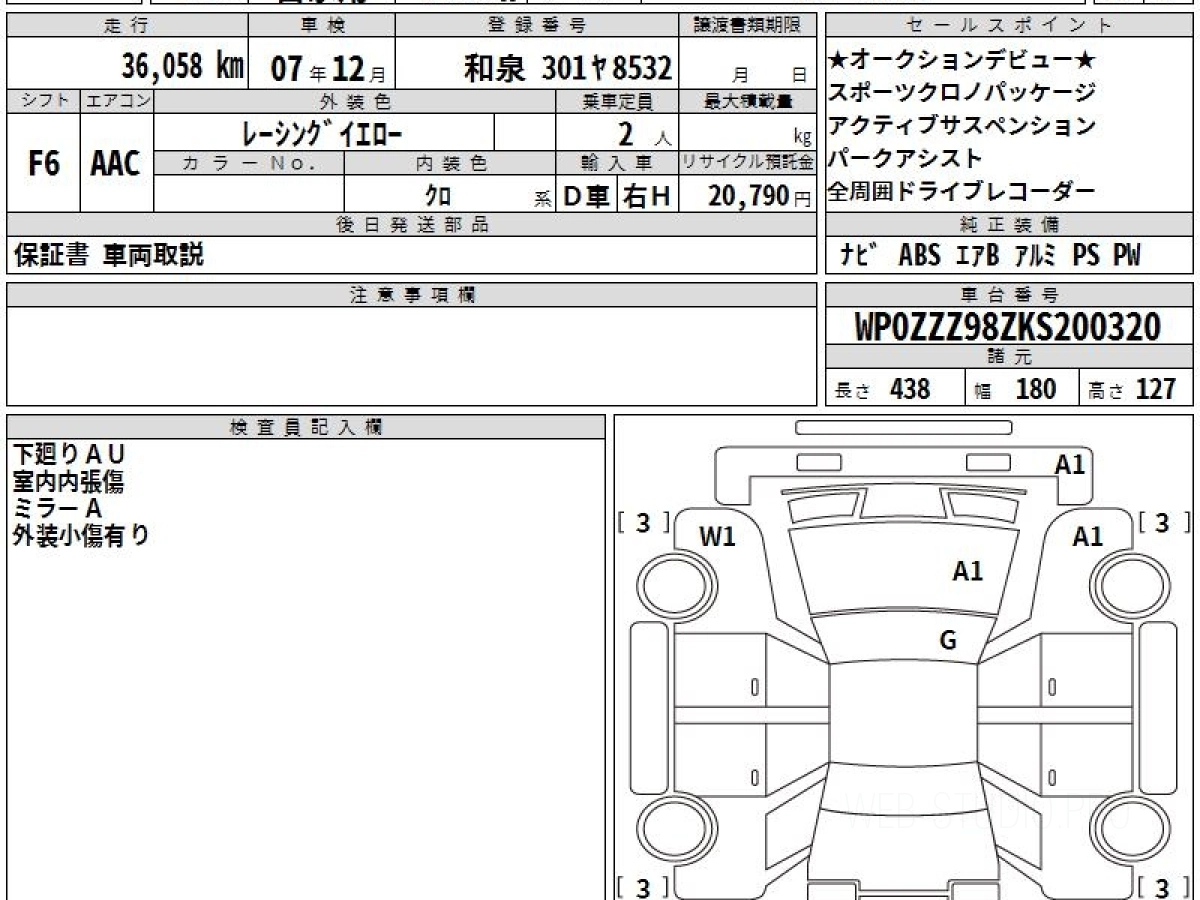Click the 譲渡書類期限 header

click(x=749, y=26)
